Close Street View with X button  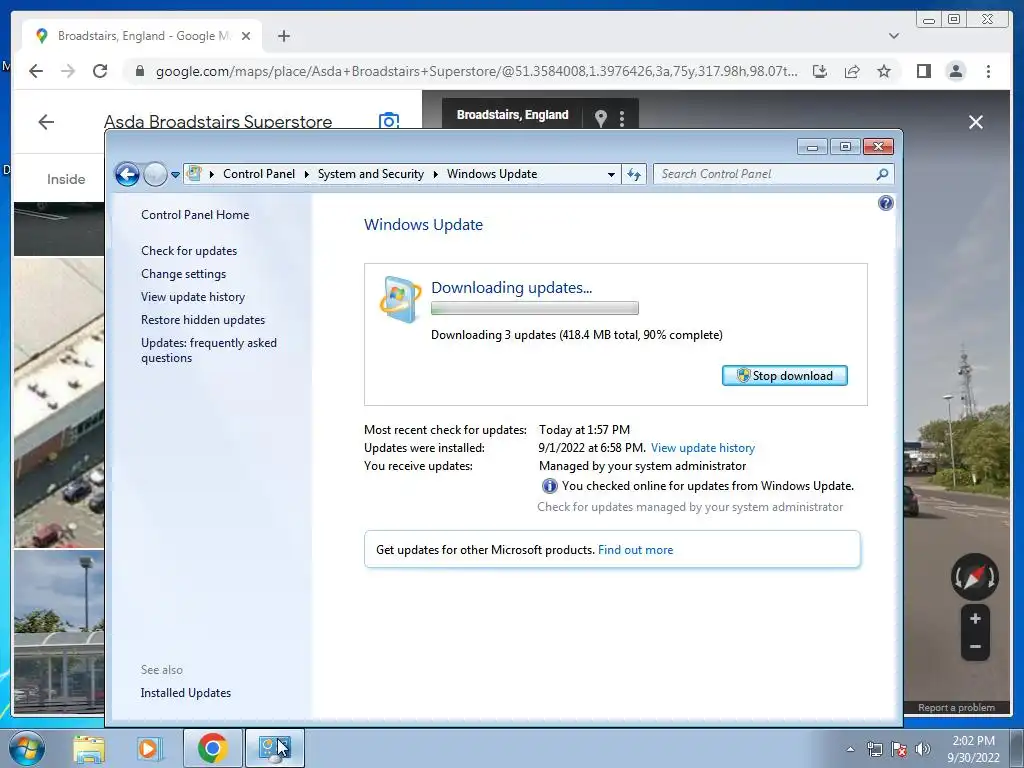pyautogui.click(x=976, y=122)
